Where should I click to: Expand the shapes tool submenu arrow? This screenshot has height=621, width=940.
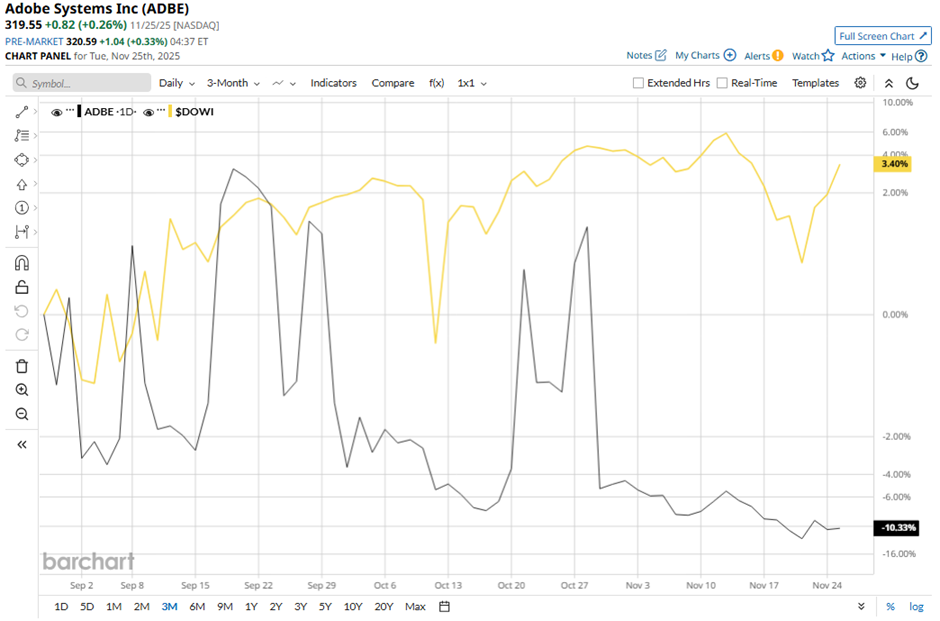click(x=35, y=160)
